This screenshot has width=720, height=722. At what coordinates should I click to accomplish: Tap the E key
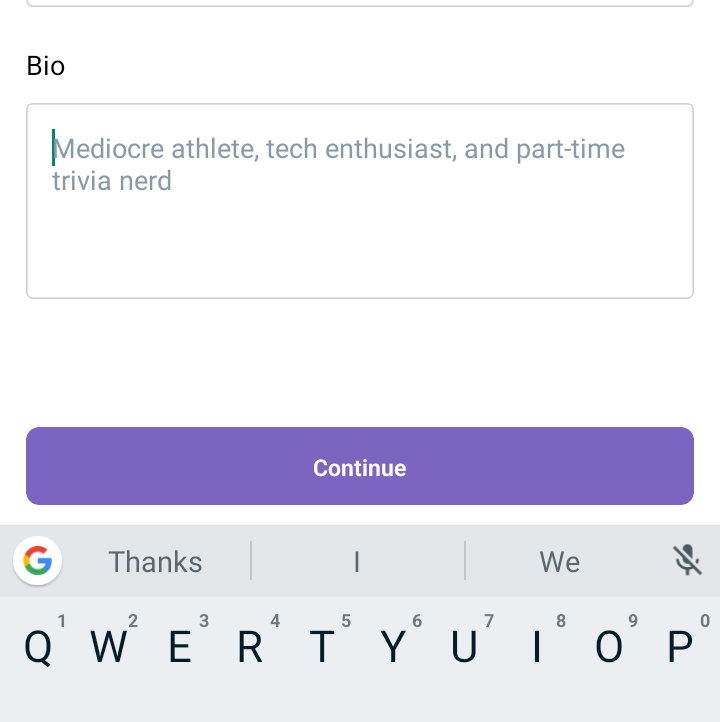coord(180,646)
